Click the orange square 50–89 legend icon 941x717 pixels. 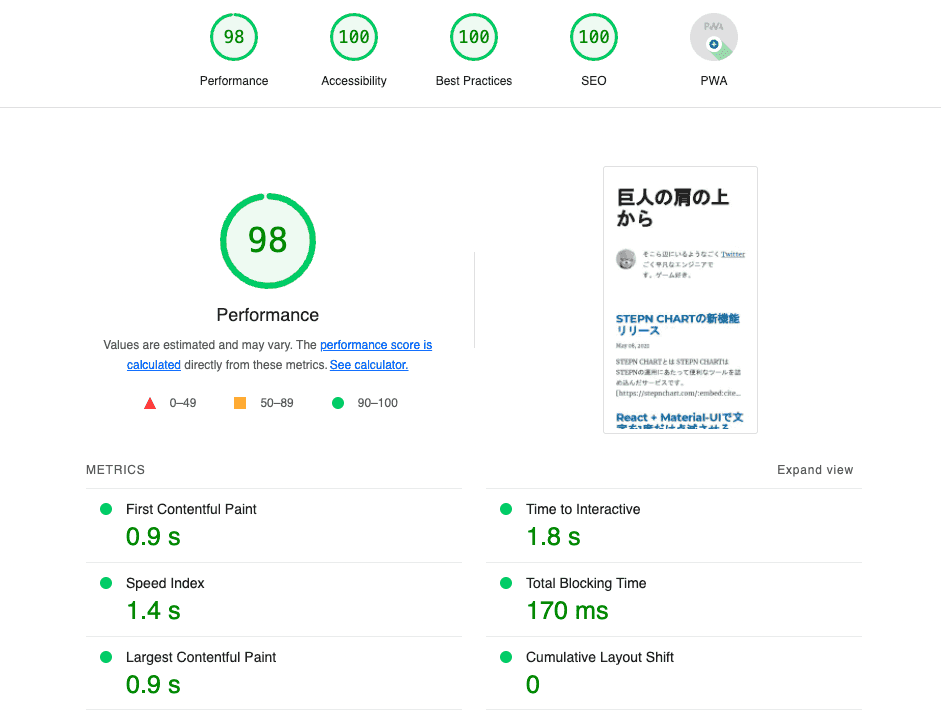click(240, 403)
